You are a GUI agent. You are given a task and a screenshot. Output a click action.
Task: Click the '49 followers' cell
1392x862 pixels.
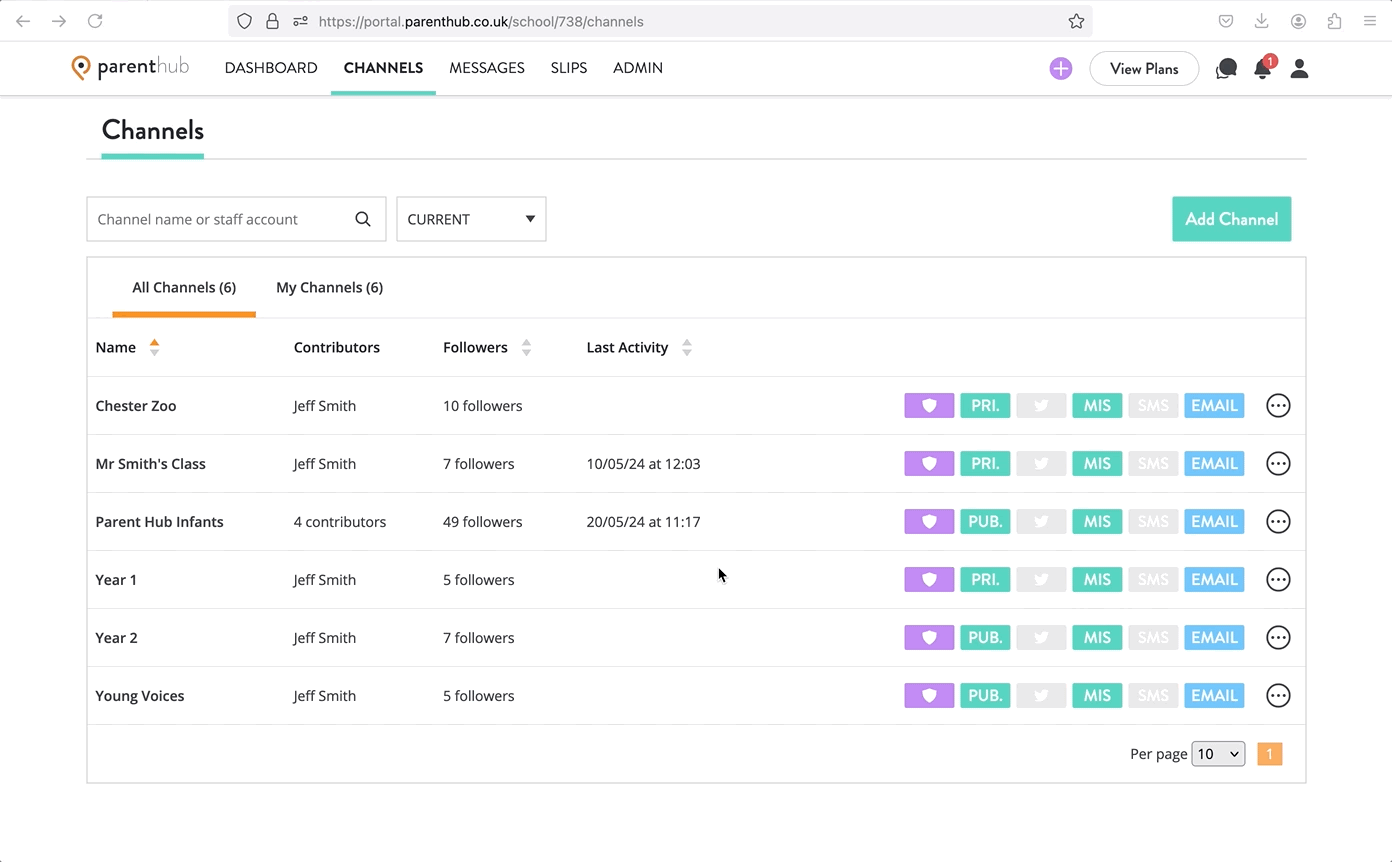coord(483,522)
